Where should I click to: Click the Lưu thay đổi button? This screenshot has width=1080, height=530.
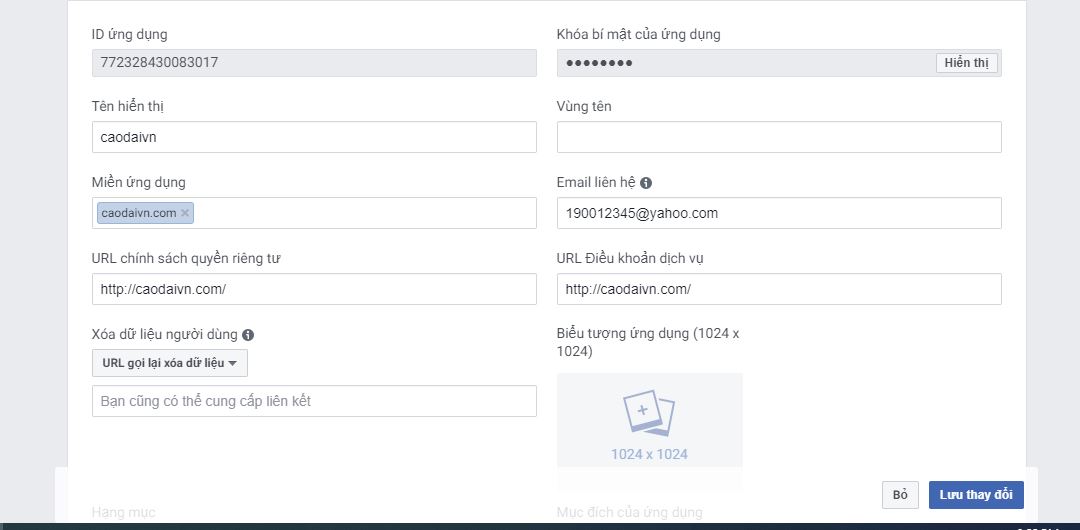click(975, 495)
